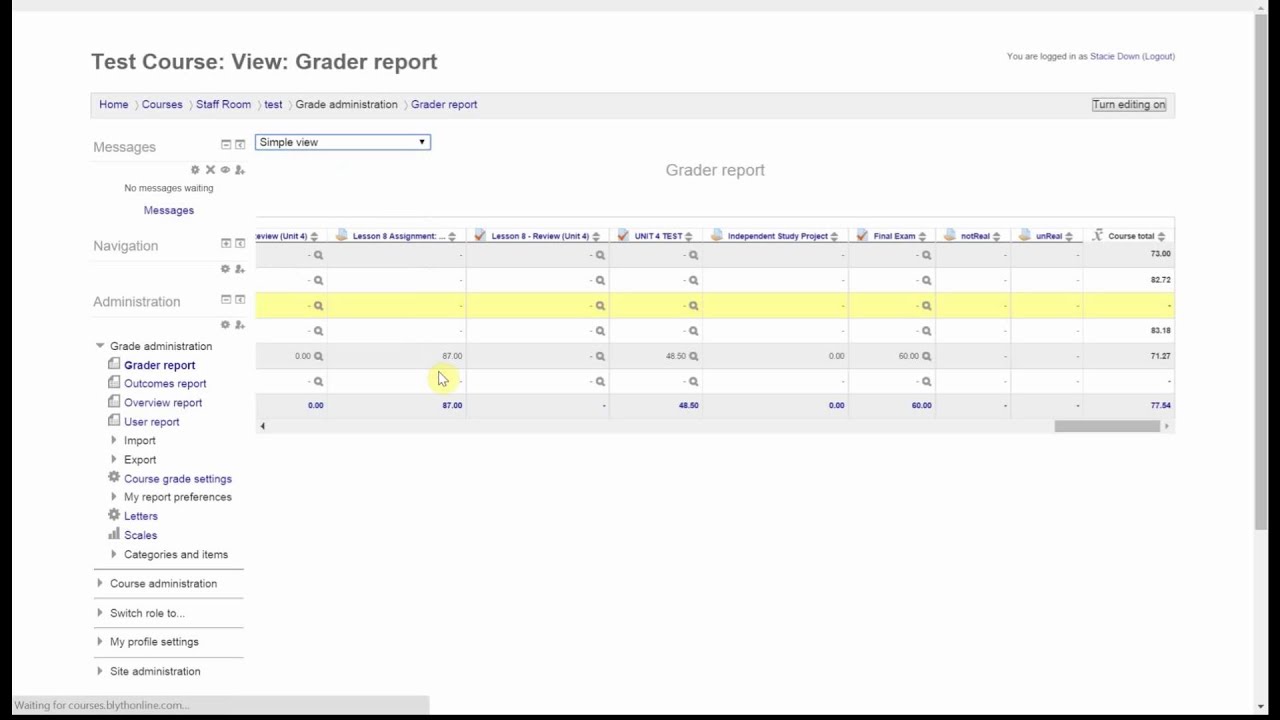Sort by Final Exam column arrows

(922, 237)
